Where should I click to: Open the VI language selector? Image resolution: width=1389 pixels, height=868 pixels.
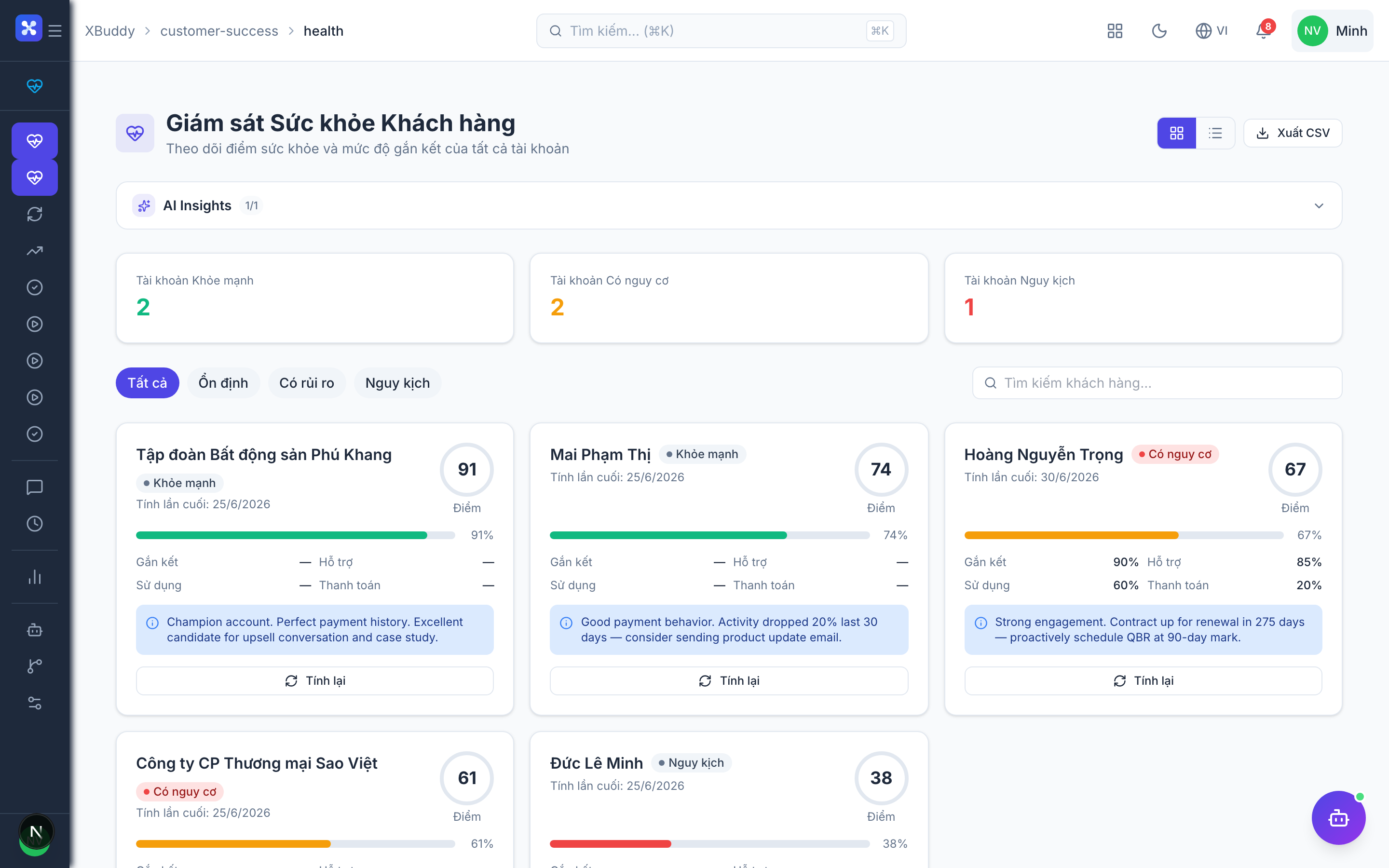1211,30
